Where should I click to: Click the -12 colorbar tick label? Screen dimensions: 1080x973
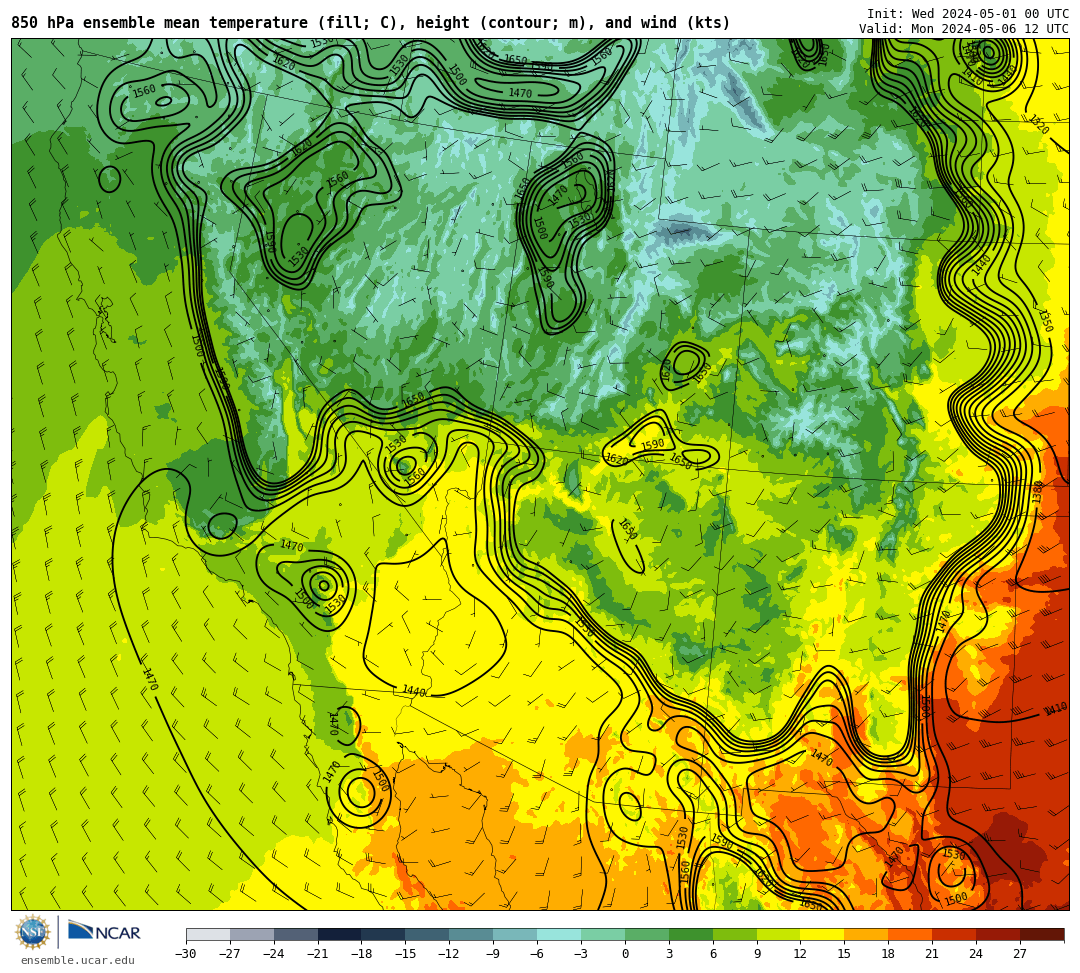[450, 954]
